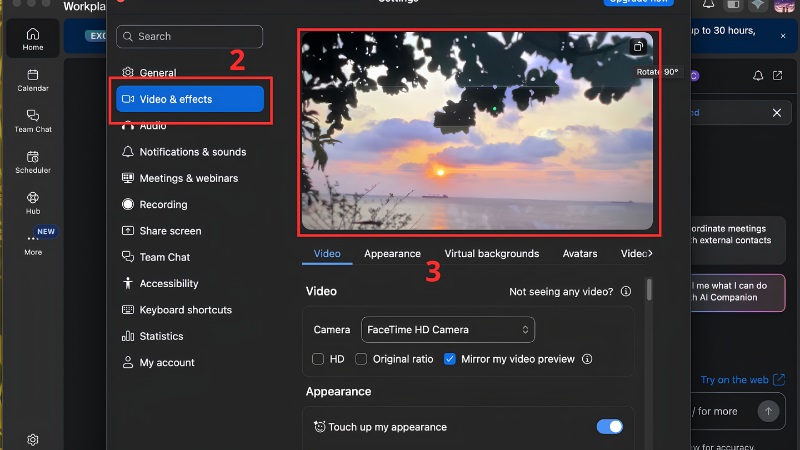This screenshot has height=450, width=800.
Task: Open the Hub sidebar item
Action: pos(33,203)
